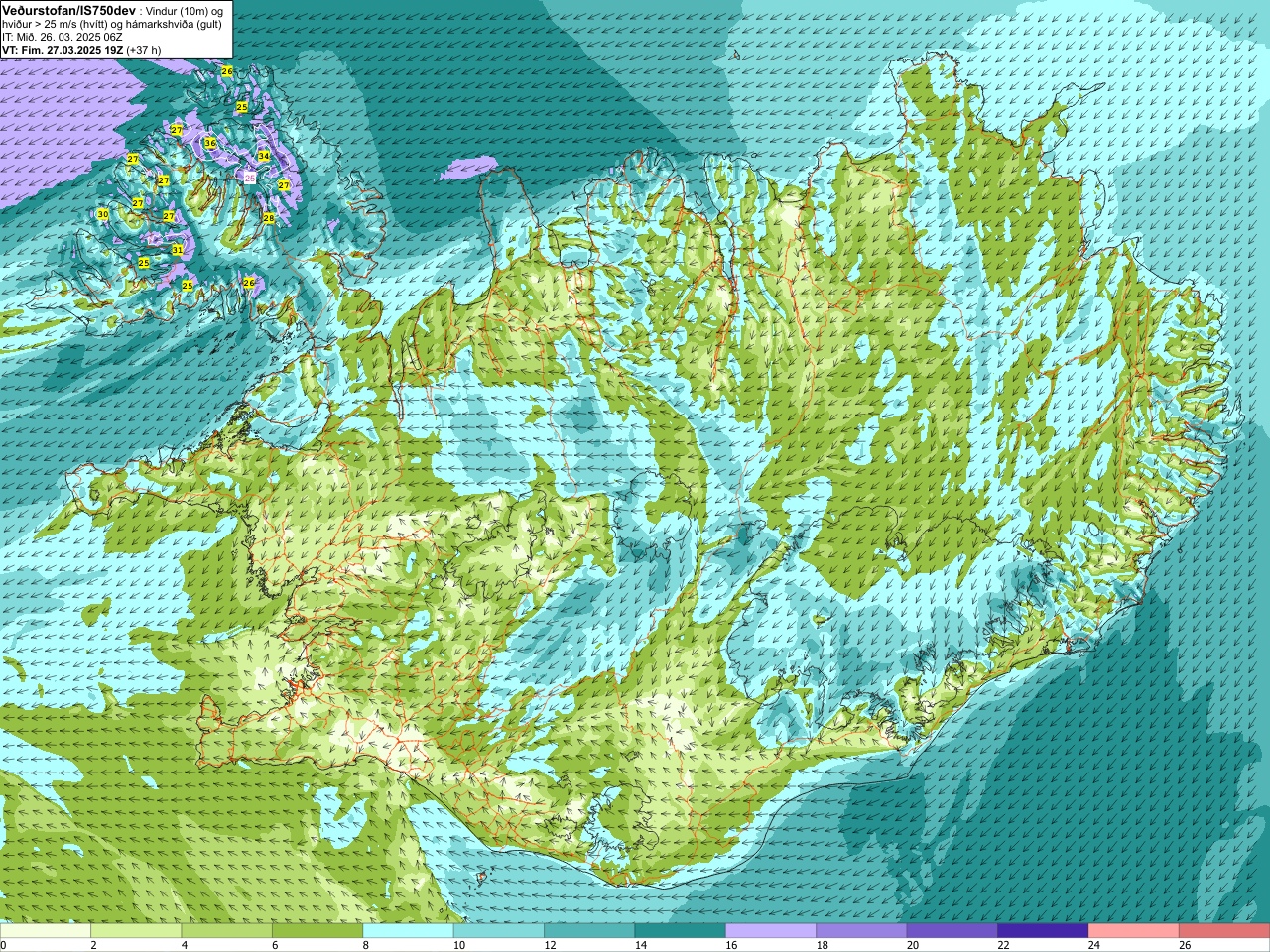Click the dark indigo 22–24 m/s legend swatch
The image size is (1270, 952).
click(1043, 930)
